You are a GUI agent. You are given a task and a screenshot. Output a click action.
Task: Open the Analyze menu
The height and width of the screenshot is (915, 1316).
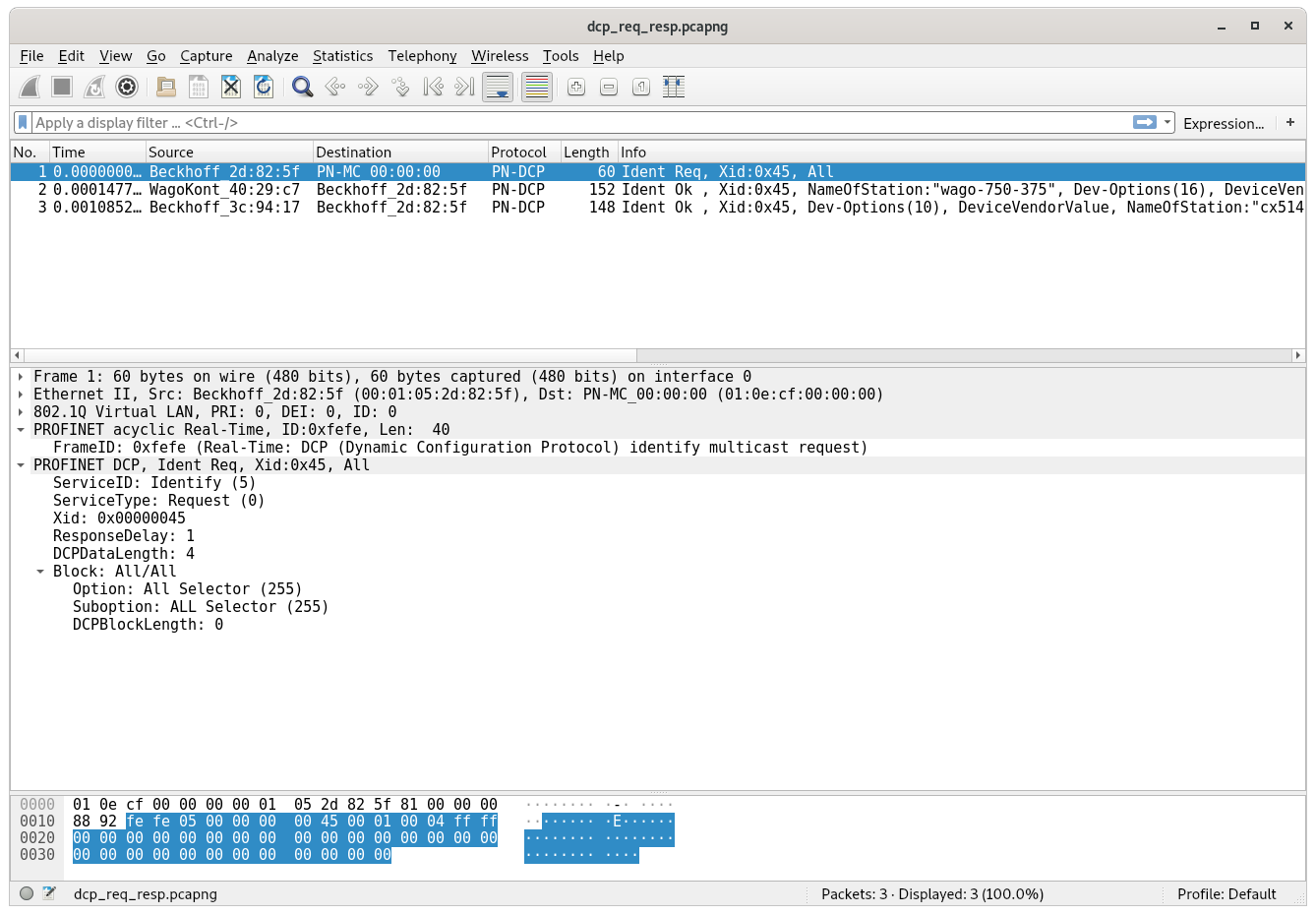coord(272,56)
